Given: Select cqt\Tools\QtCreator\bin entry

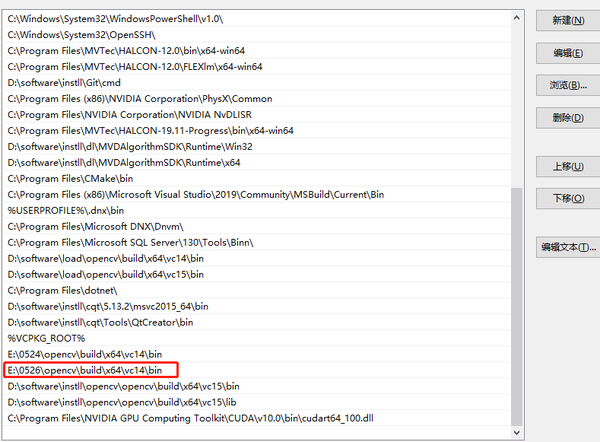Looking at the screenshot, I should pyautogui.click(x=257, y=323).
